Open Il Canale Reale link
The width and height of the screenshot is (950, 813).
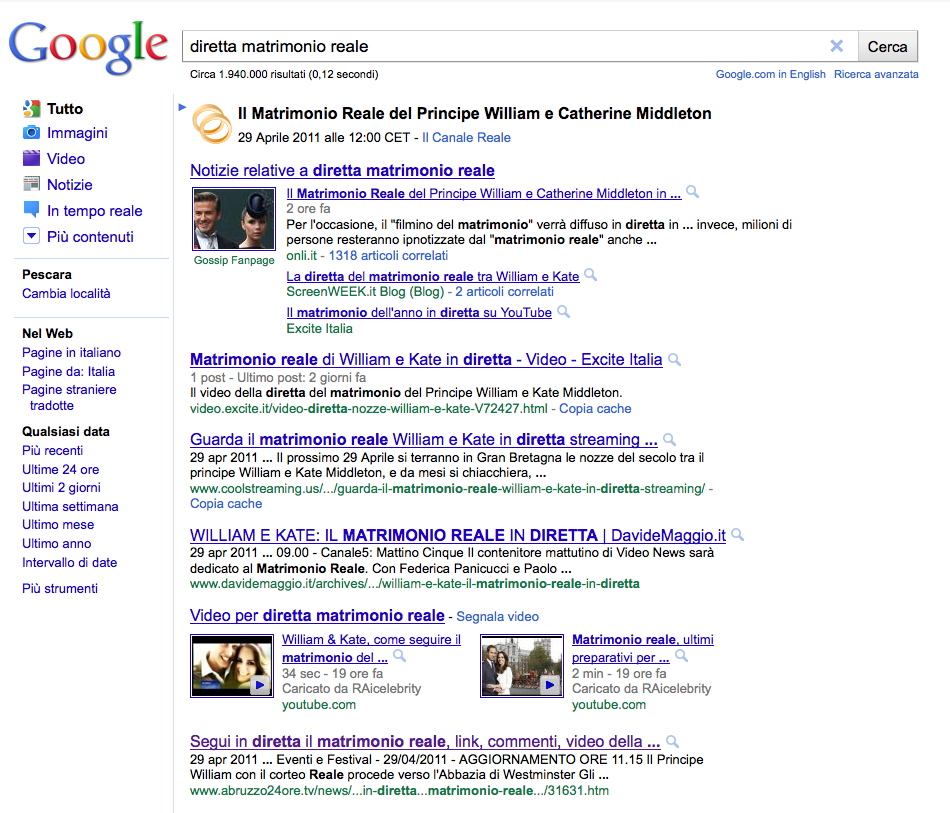pos(466,138)
